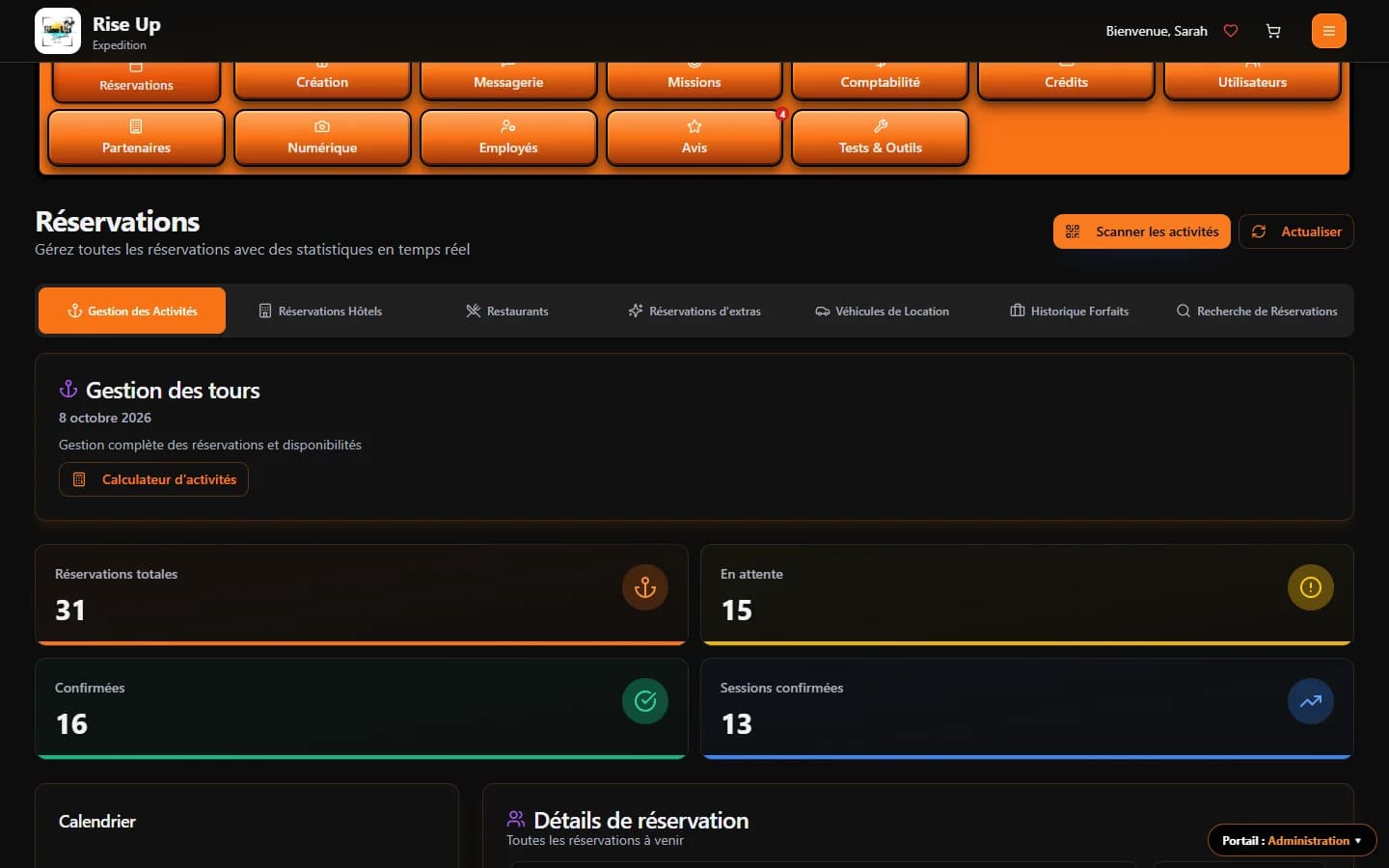Open the Utilisateurs section
The height and width of the screenshot is (868, 1389).
click(x=1252, y=81)
